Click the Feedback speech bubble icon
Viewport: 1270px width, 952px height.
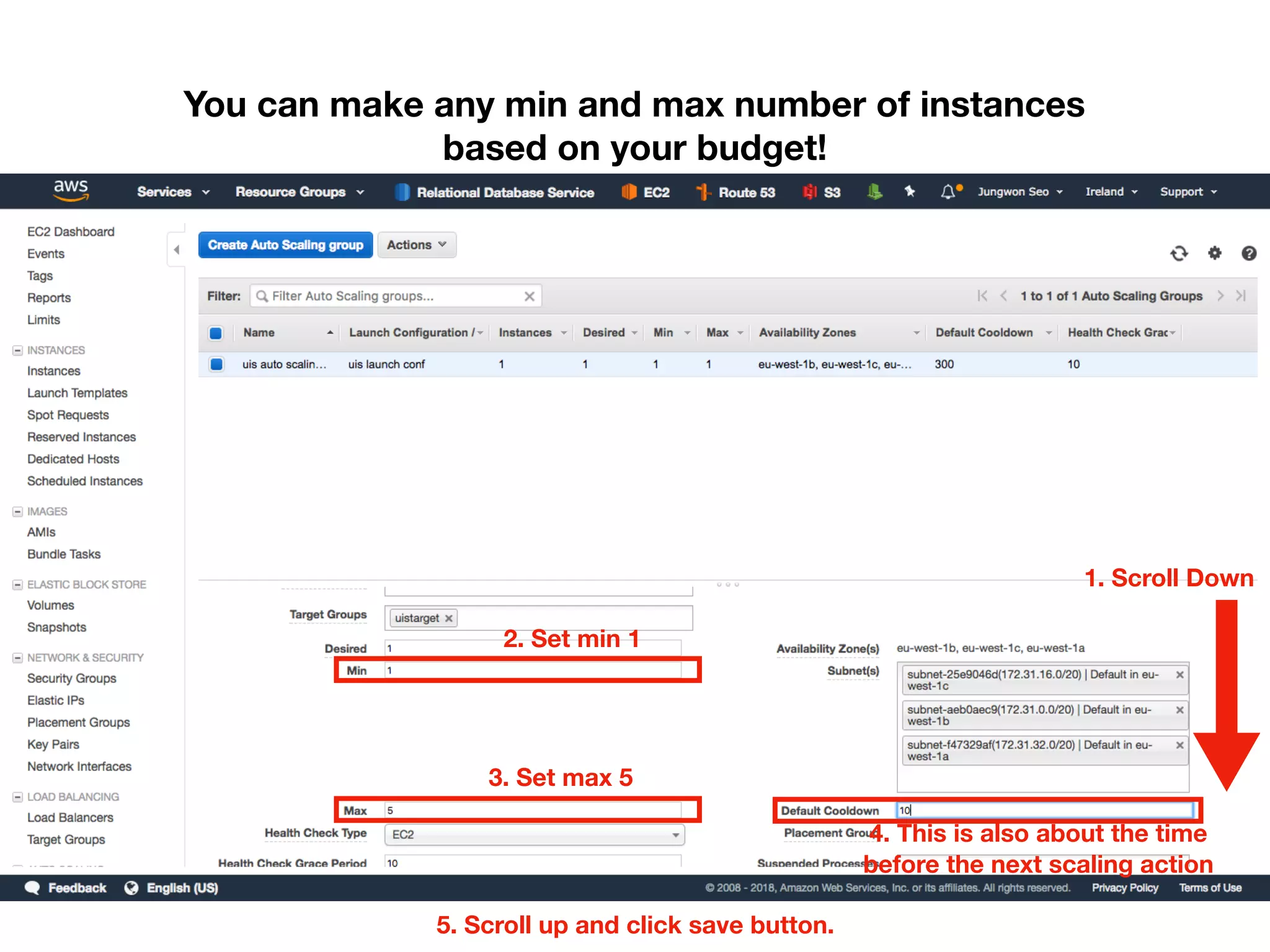[x=32, y=888]
